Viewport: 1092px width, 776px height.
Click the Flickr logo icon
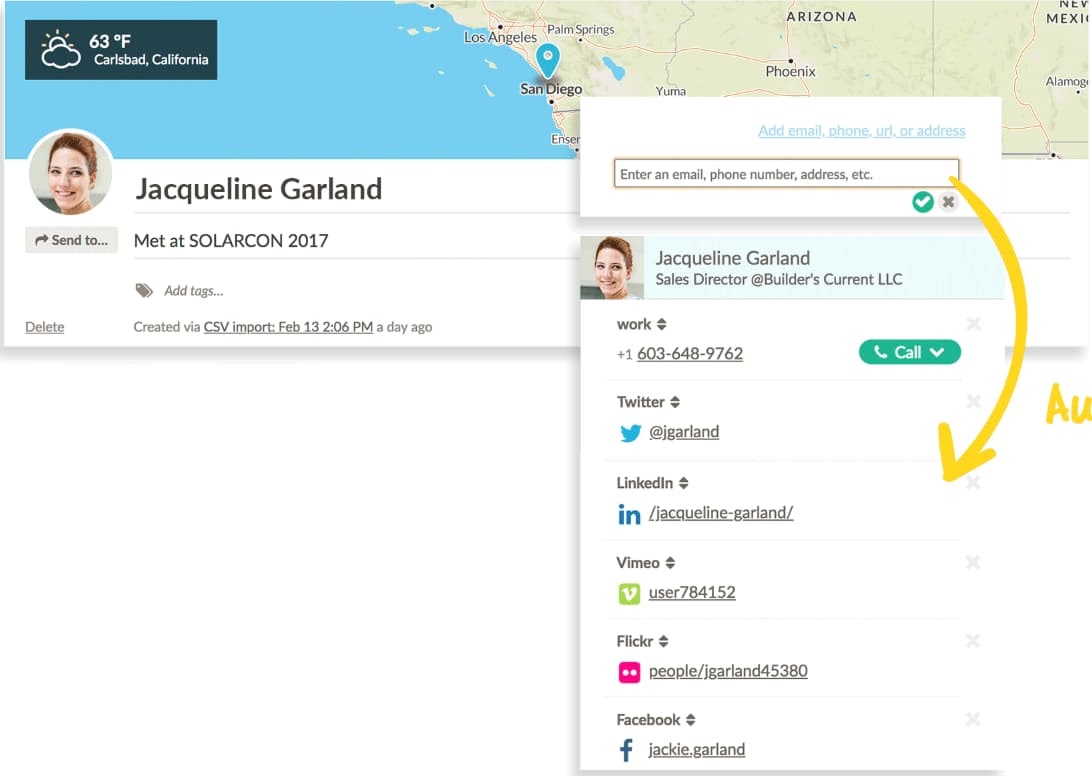click(630, 672)
